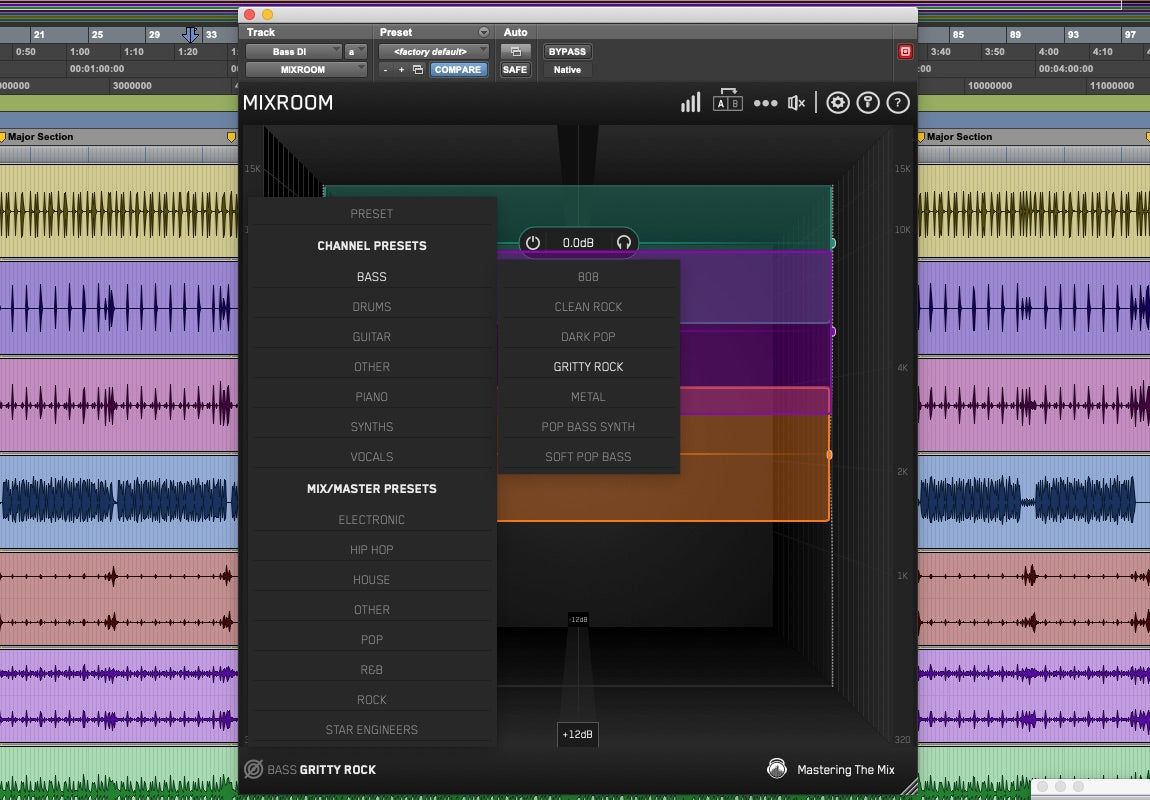Click the license key icon

868,103
